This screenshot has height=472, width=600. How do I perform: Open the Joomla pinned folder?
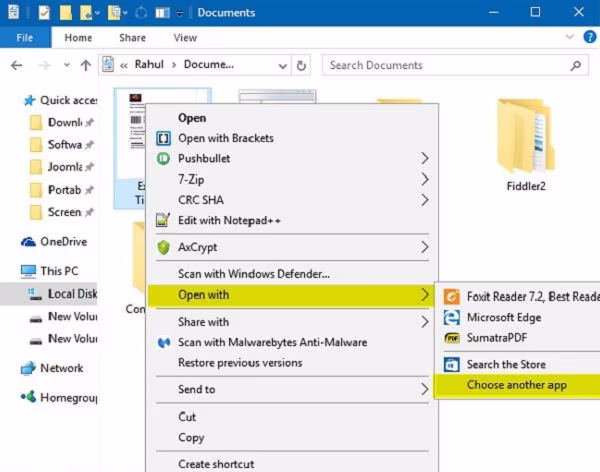click(62, 167)
